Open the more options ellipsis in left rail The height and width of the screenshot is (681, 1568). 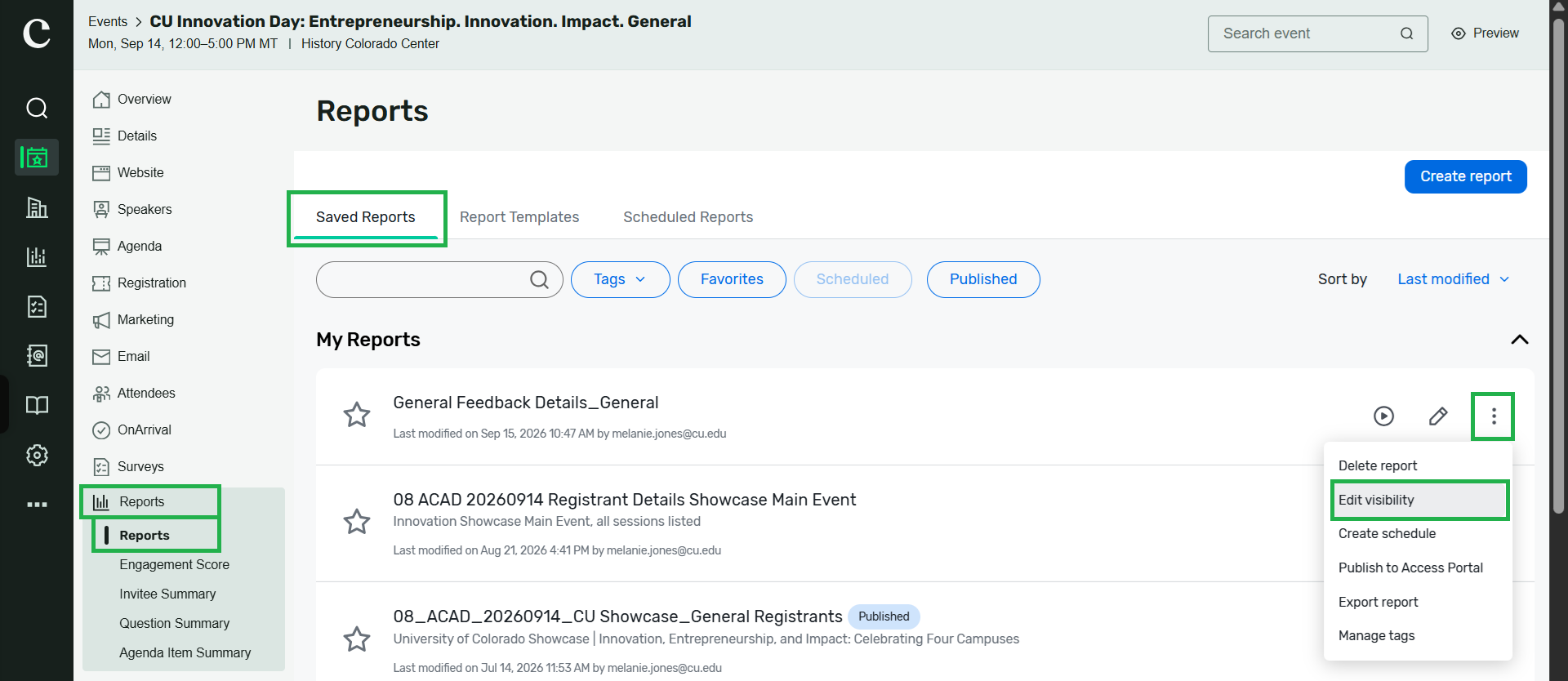[x=37, y=505]
